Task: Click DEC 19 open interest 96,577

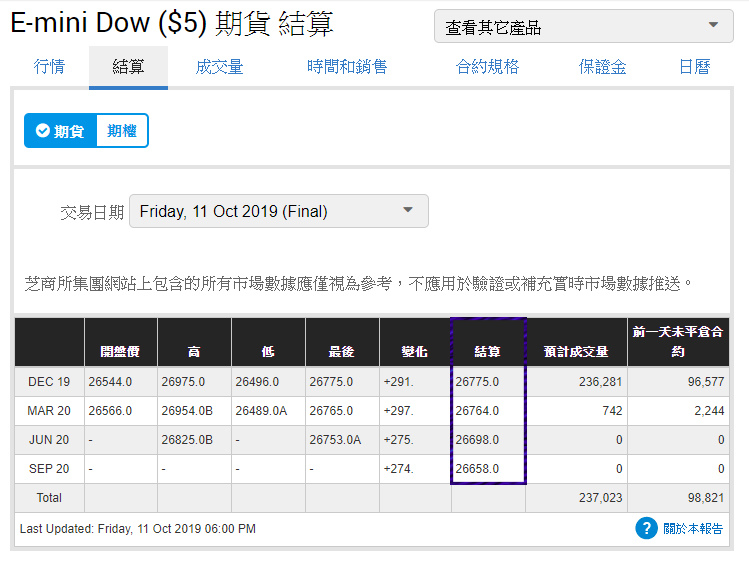Action: coord(706,382)
